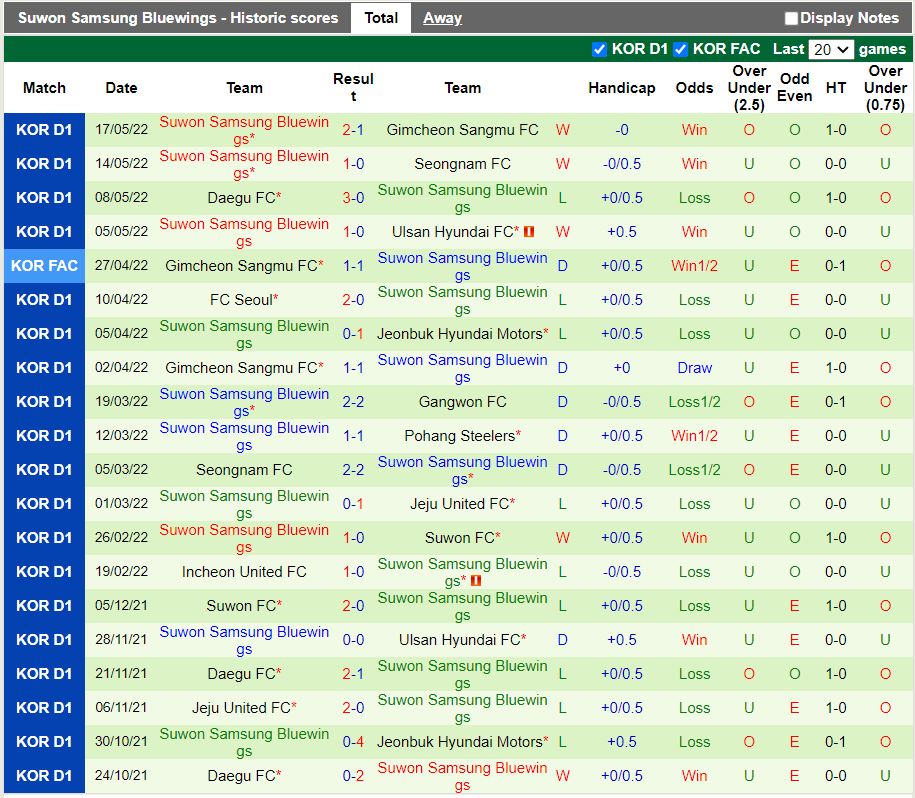Open the Seongnam FC team page
This screenshot has height=798, width=915.
462,163
